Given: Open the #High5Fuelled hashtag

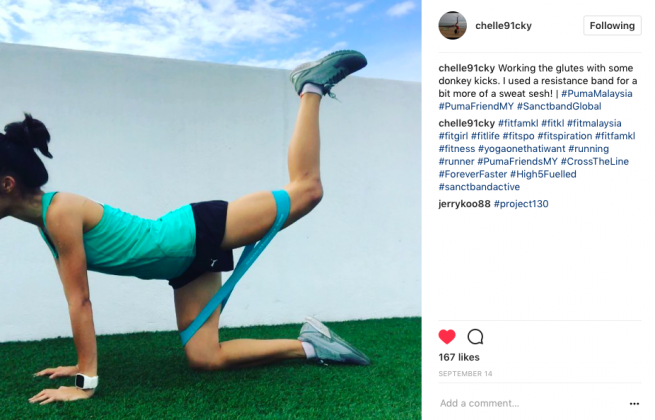Looking at the screenshot, I should (x=543, y=174).
